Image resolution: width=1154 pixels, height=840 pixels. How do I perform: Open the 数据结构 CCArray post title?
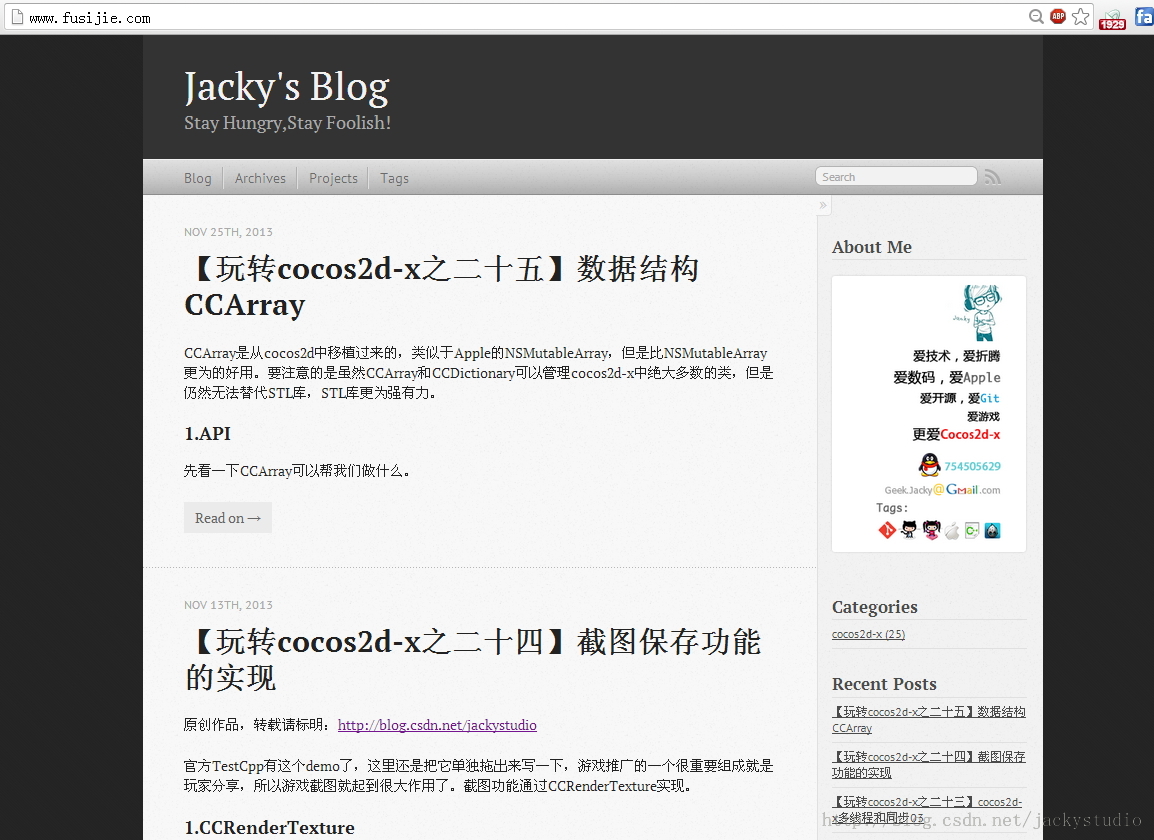[x=442, y=286]
